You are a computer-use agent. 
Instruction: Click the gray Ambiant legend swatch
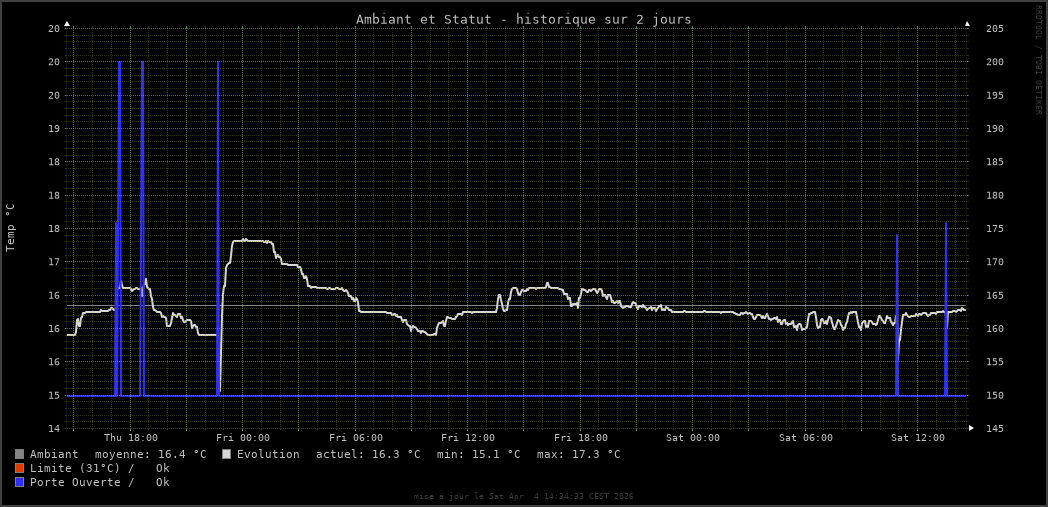pyautogui.click(x=19, y=454)
